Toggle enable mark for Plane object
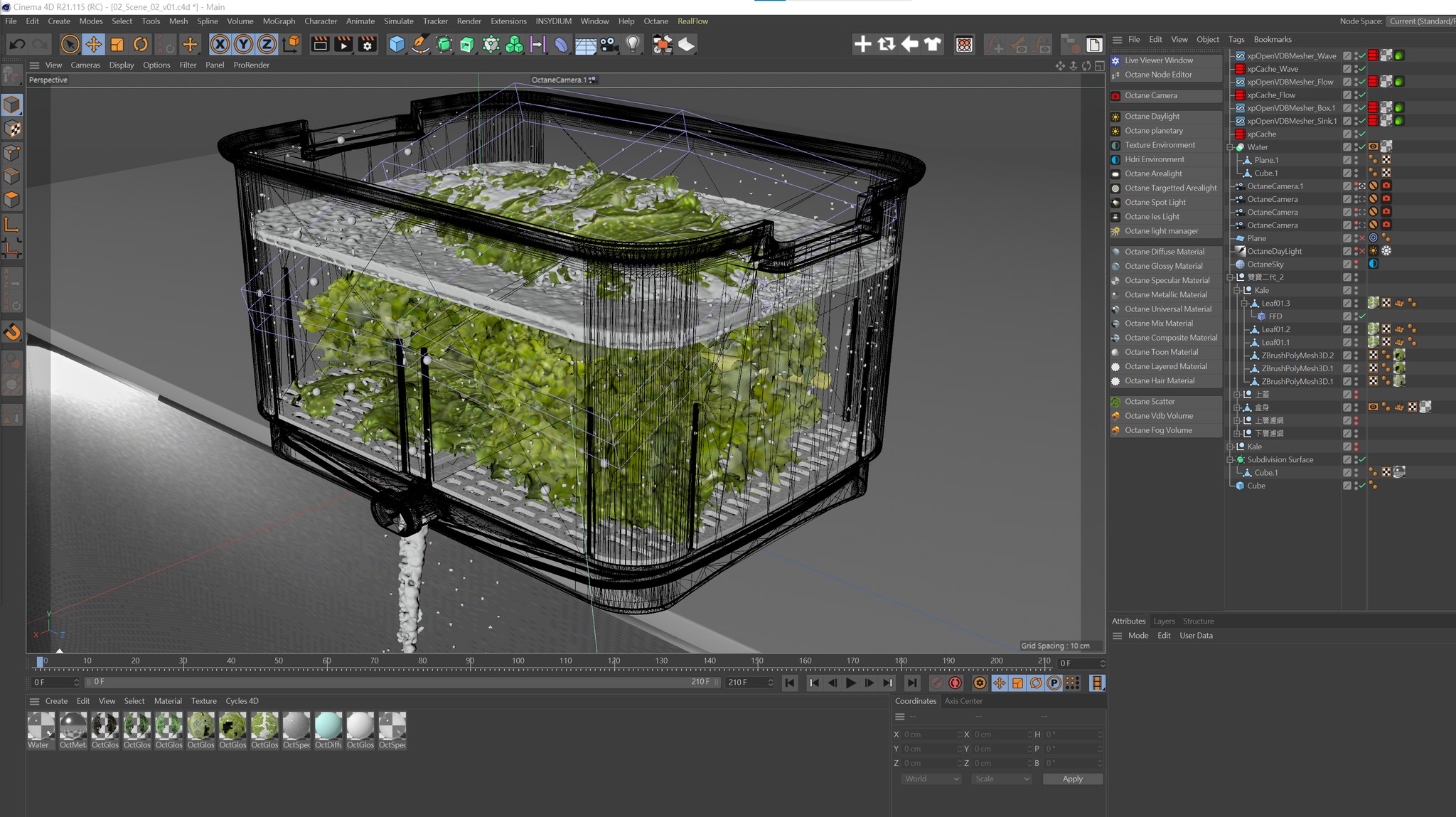Image resolution: width=1456 pixels, height=817 pixels. (1362, 238)
